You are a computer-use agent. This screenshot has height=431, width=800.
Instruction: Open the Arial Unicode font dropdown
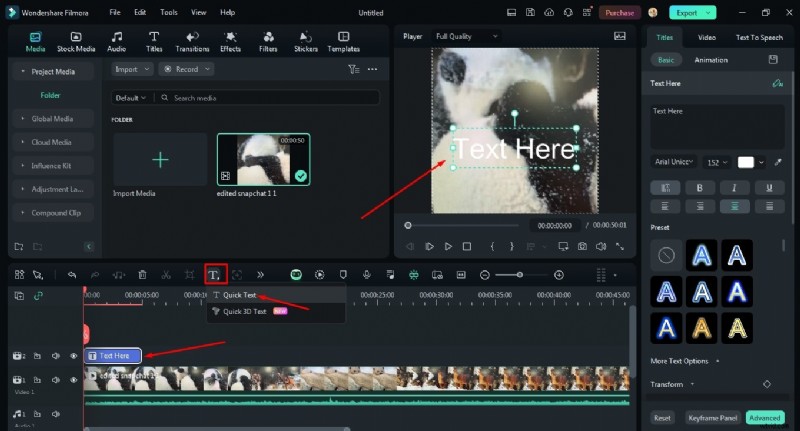(674, 162)
